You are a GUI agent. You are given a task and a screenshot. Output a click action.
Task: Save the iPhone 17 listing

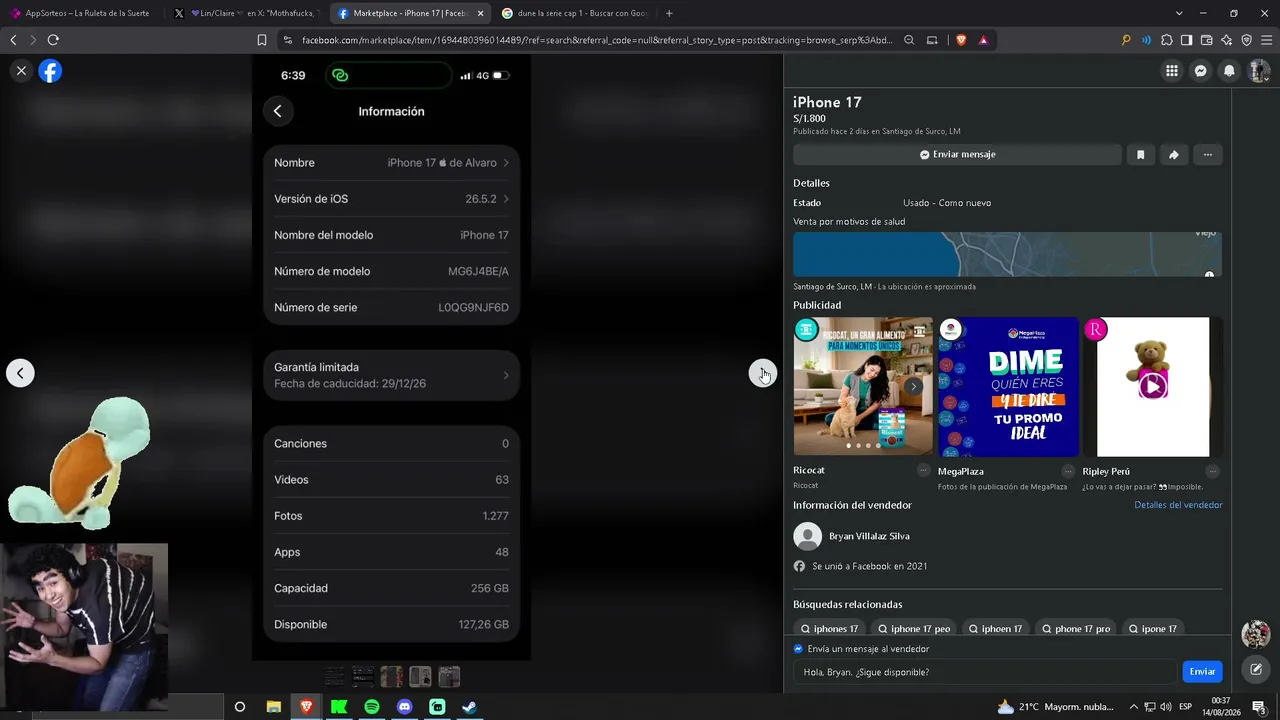1140,155
